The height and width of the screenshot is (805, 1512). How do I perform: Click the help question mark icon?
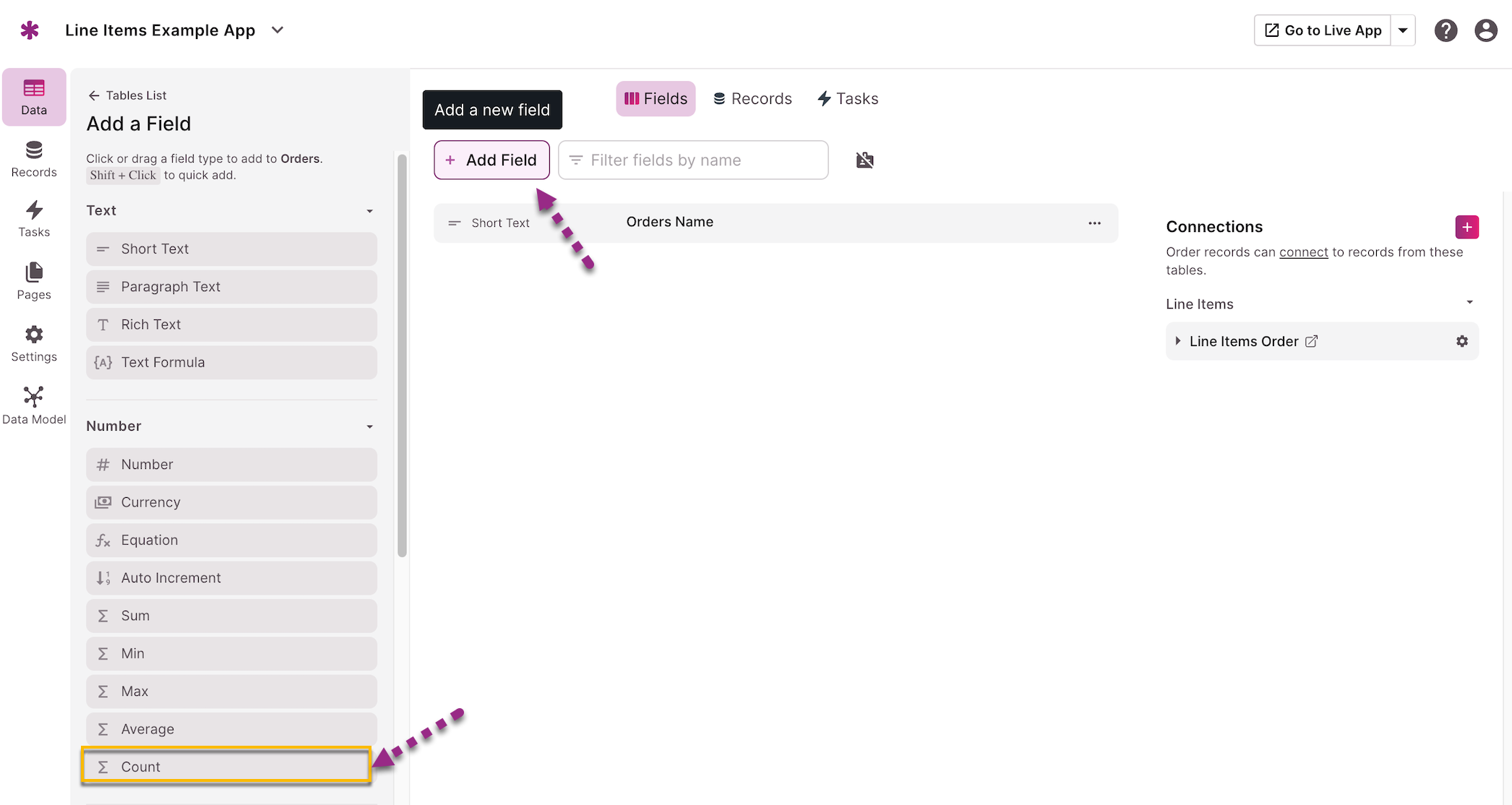click(x=1446, y=30)
